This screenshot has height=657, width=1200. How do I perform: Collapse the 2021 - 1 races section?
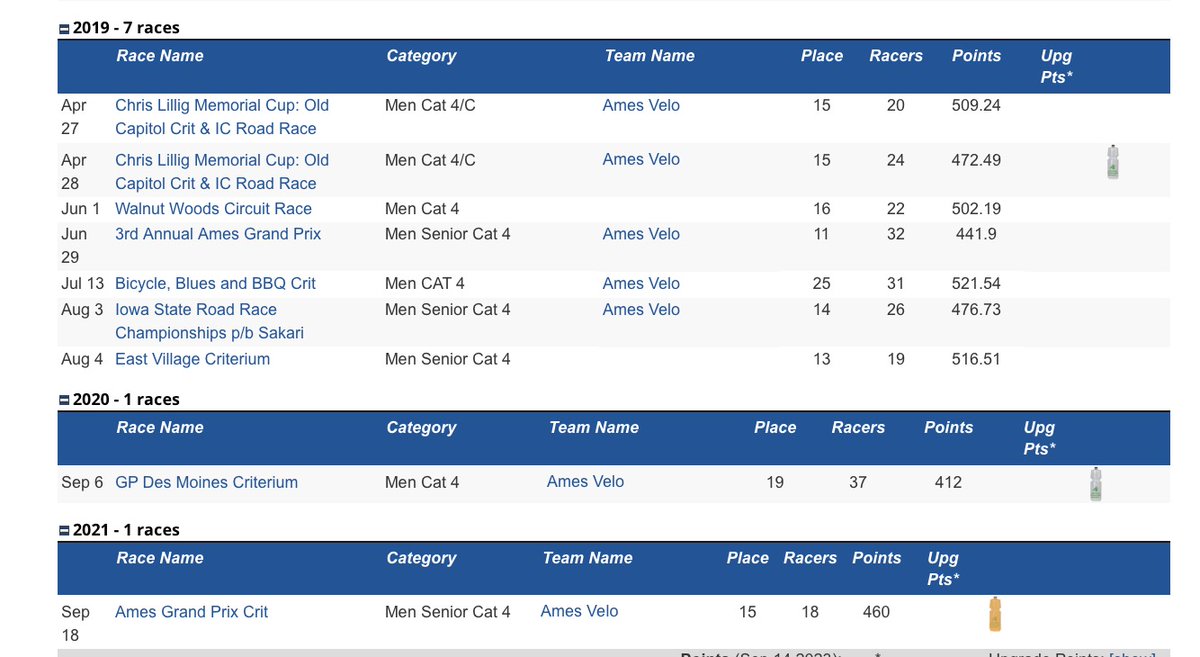click(64, 531)
